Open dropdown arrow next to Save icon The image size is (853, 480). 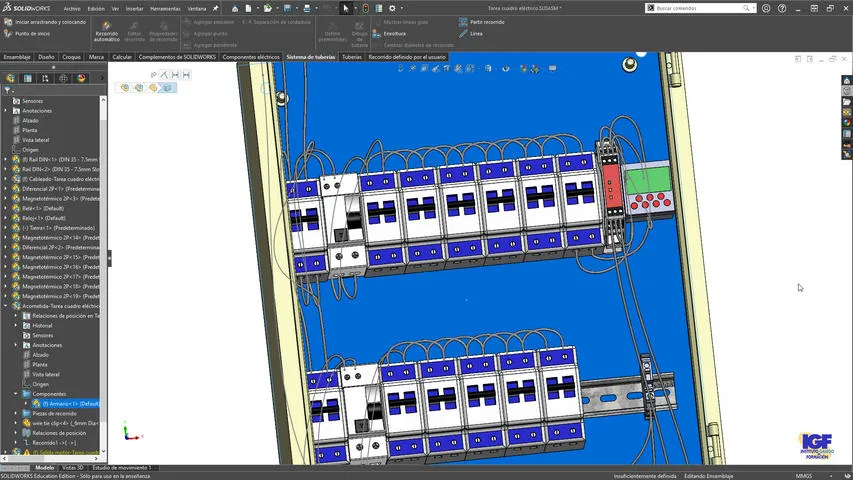pyautogui.click(x=295, y=8)
